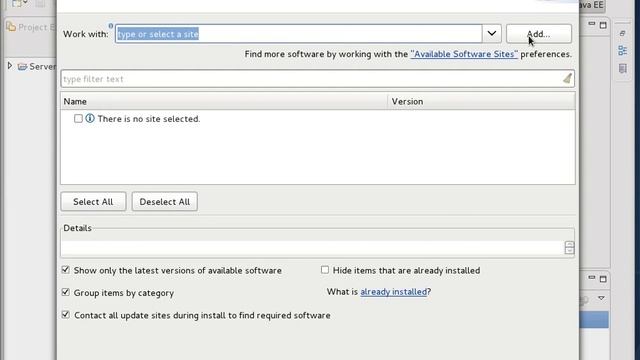Click the Work with site input field
This screenshot has height=360, width=640.
point(298,34)
